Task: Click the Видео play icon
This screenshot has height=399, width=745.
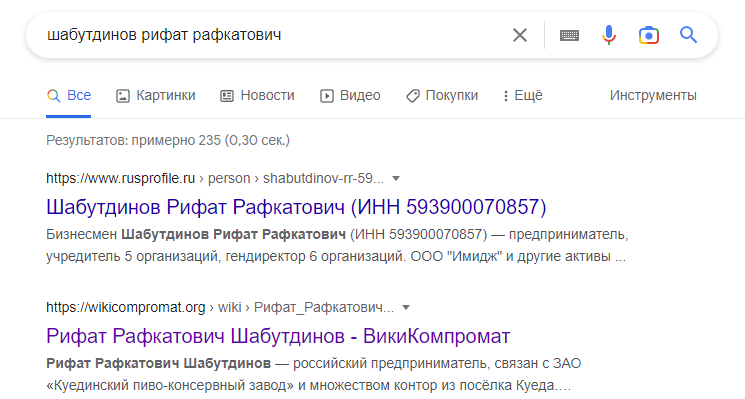Action: point(326,96)
